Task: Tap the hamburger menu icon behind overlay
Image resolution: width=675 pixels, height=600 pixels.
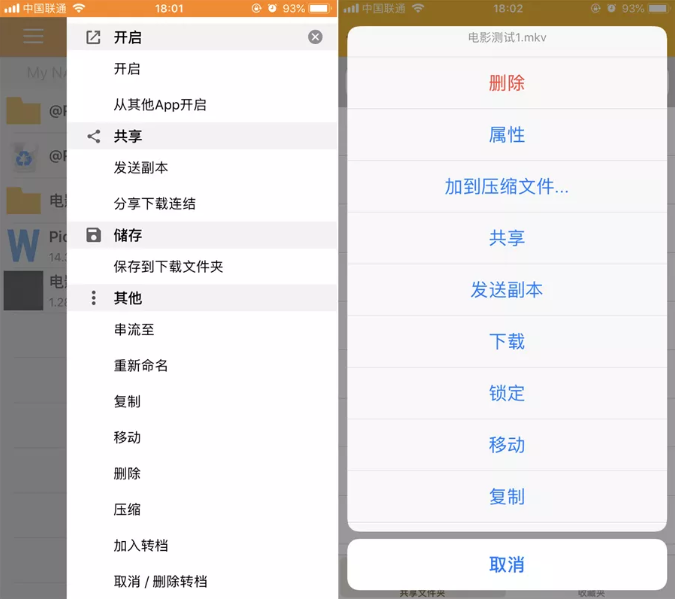Action: [33, 37]
